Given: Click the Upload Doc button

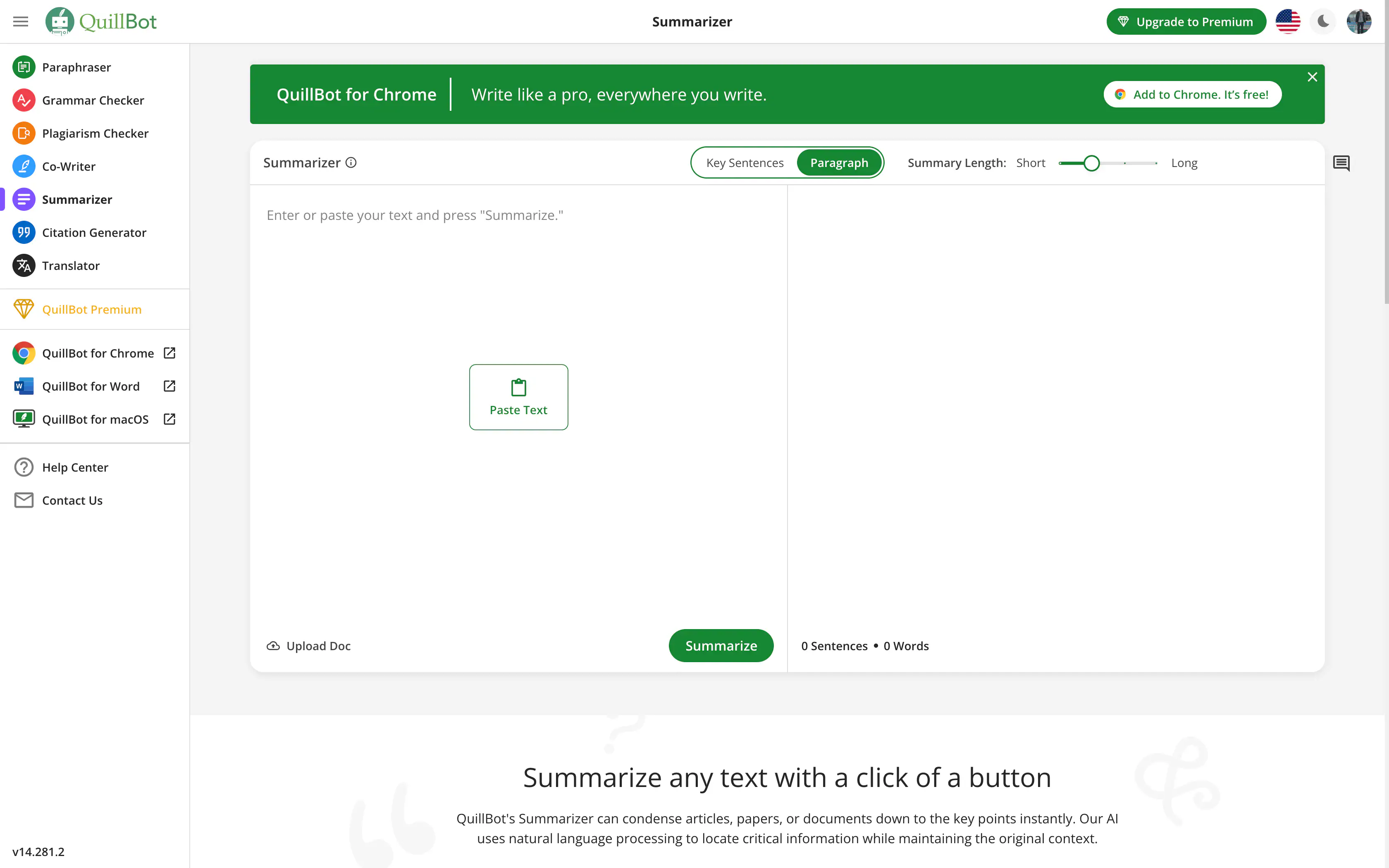Looking at the screenshot, I should [308, 645].
